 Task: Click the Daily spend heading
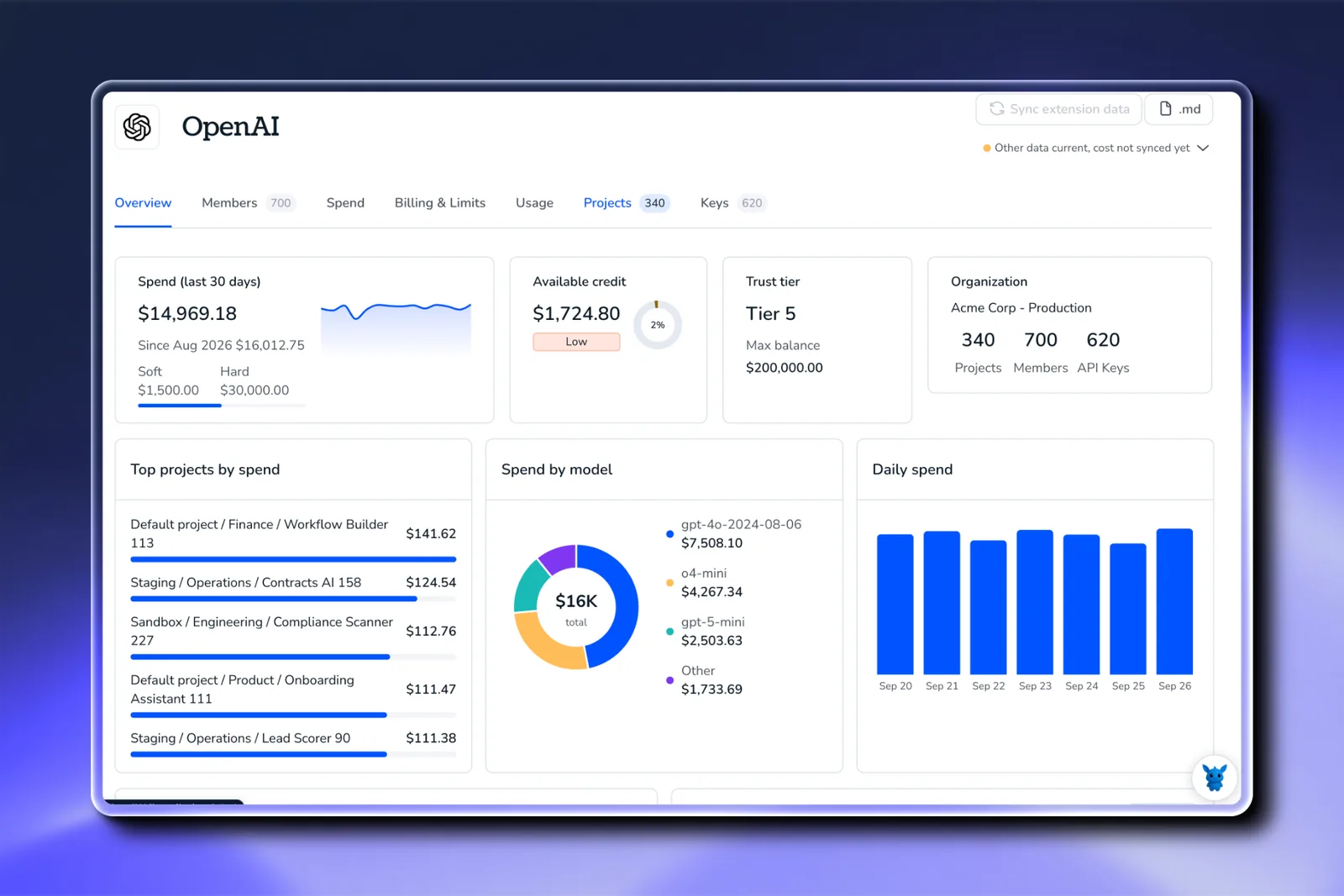tap(912, 469)
